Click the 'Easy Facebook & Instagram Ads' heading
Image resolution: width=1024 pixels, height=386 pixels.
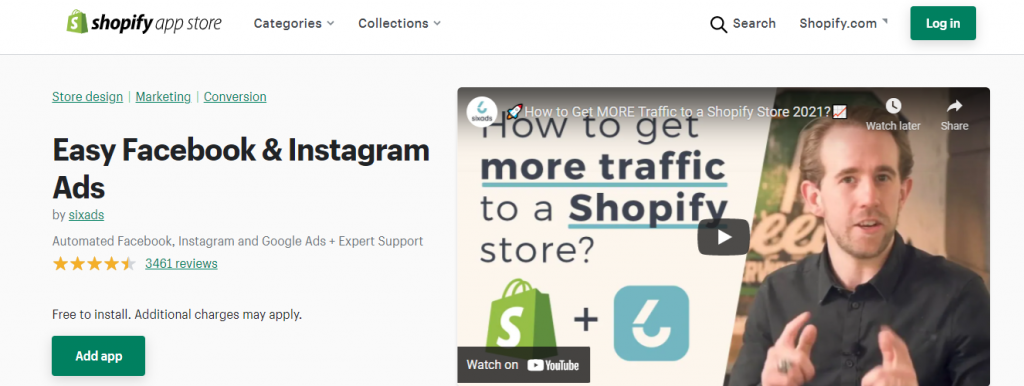[x=241, y=169]
